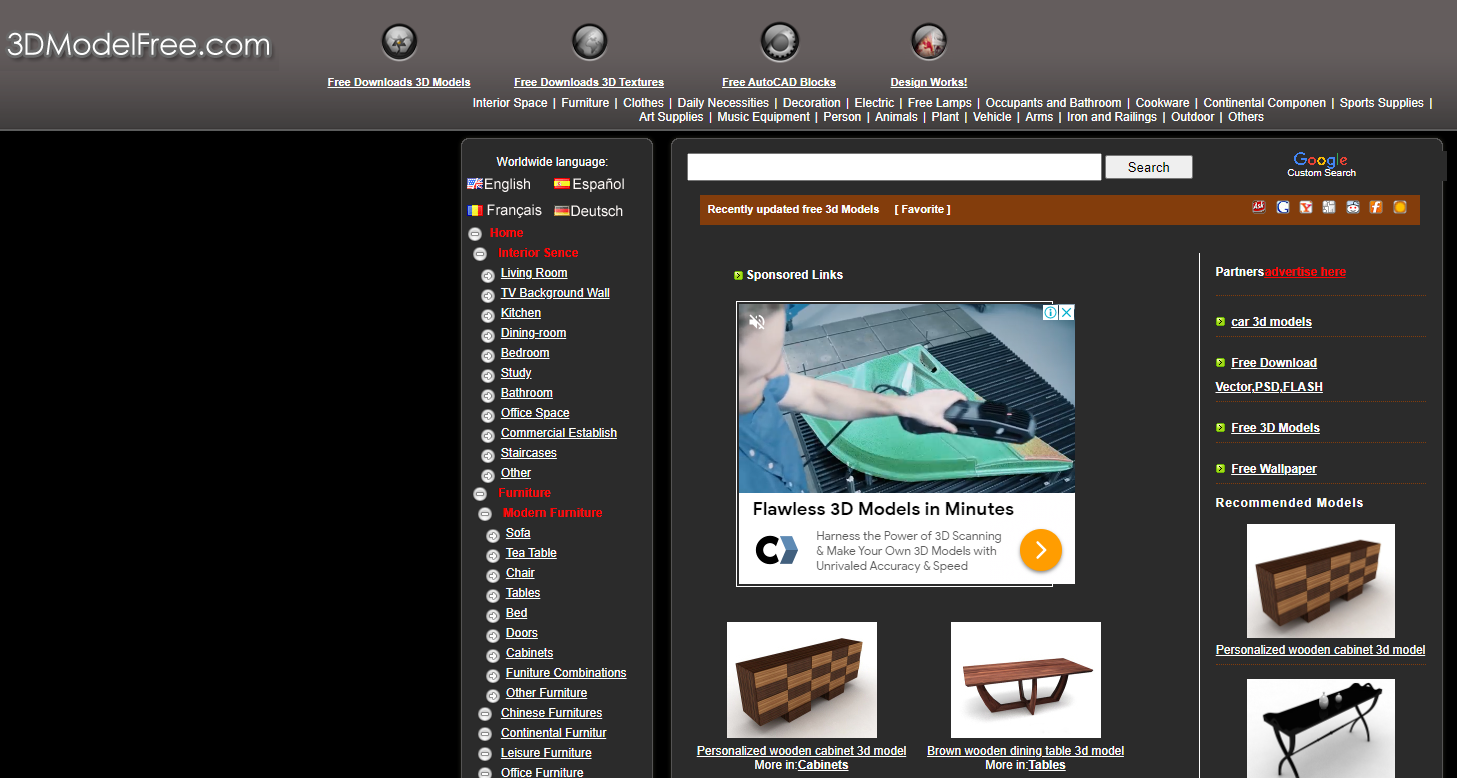
Task: Open Free AutoCAD Blocks link
Action: pos(779,82)
